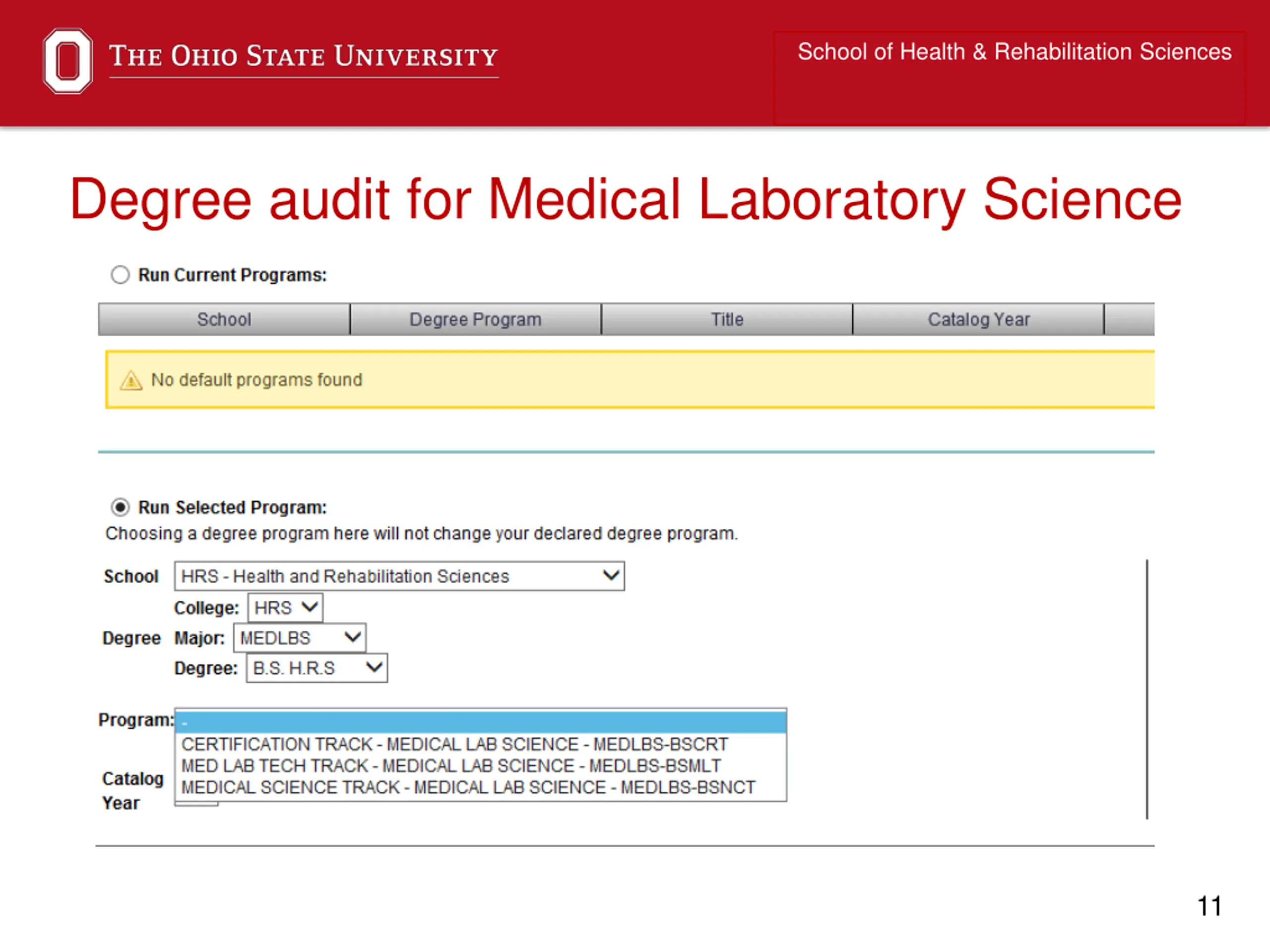The width and height of the screenshot is (1270, 952).
Task: Click the warning triangle icon
Action: tap(131, 380)
